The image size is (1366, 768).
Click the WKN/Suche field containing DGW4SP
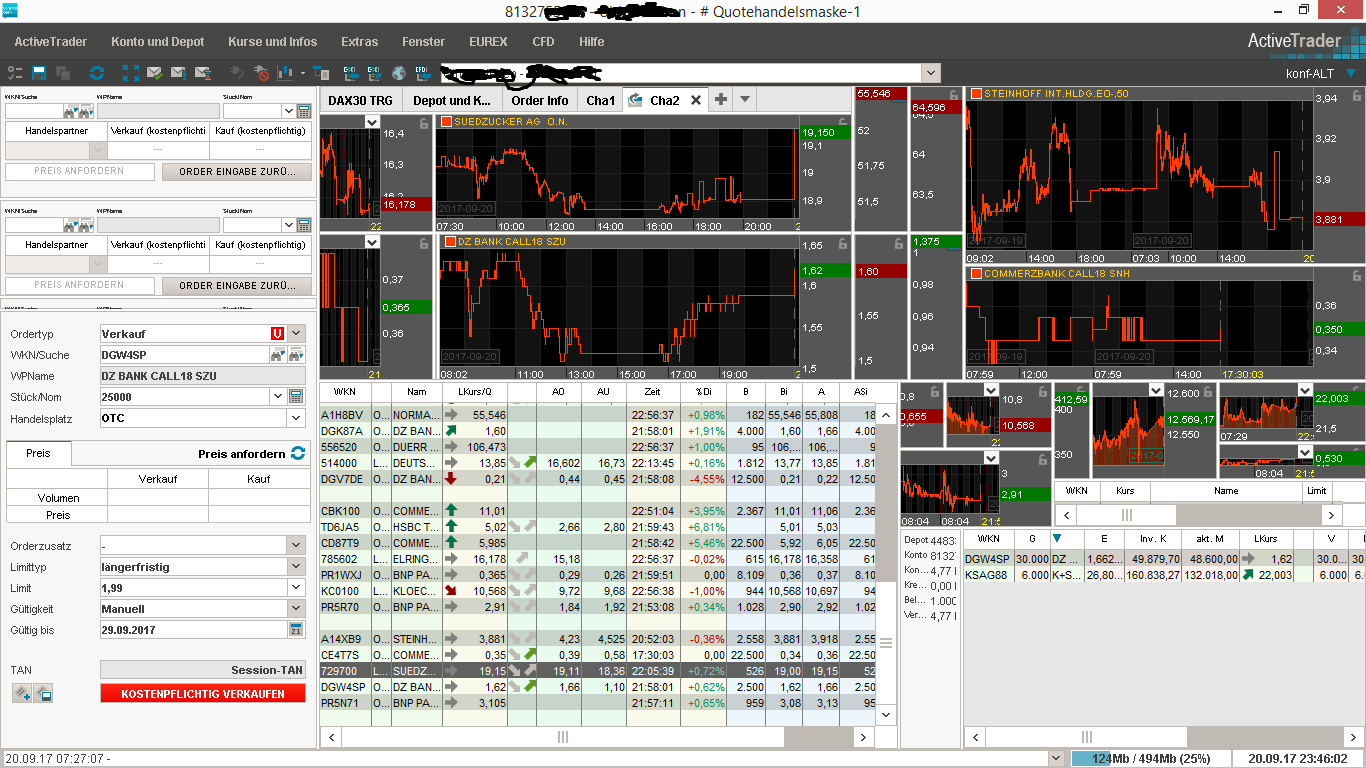(x=184, y=354)
